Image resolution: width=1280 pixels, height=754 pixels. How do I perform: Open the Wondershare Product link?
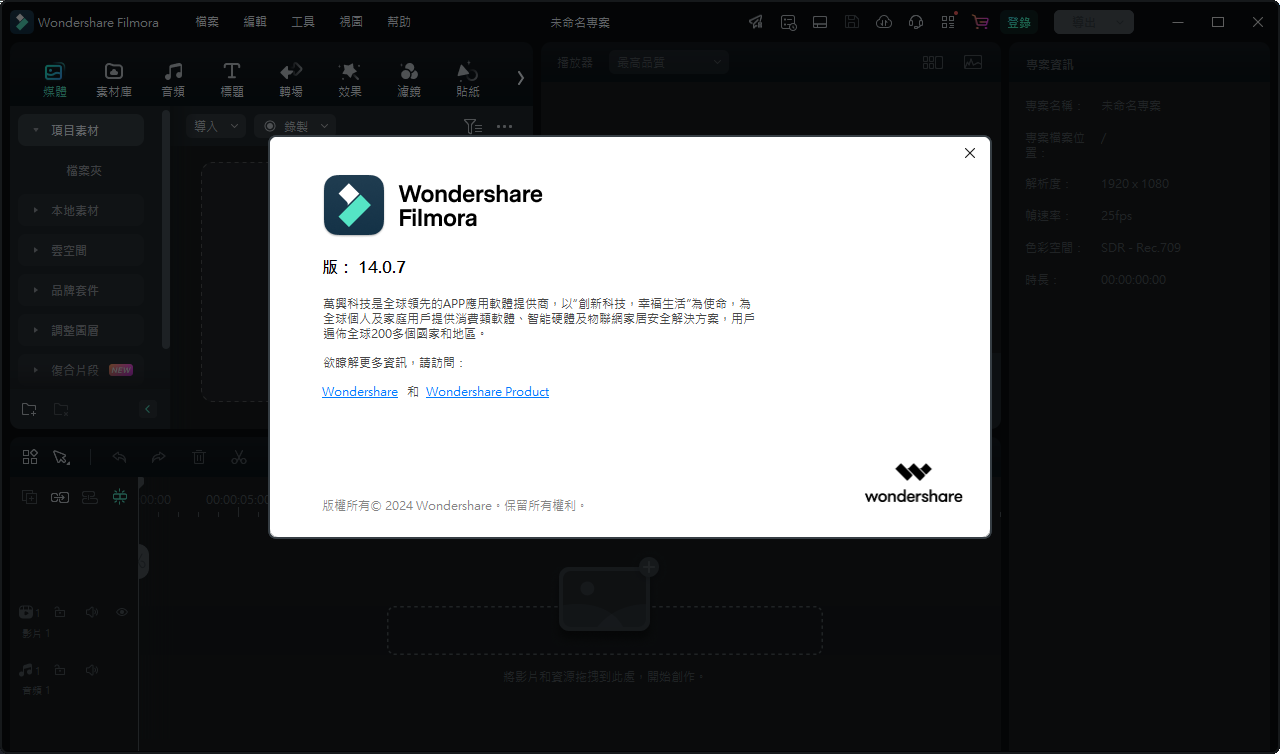[487, 392]
